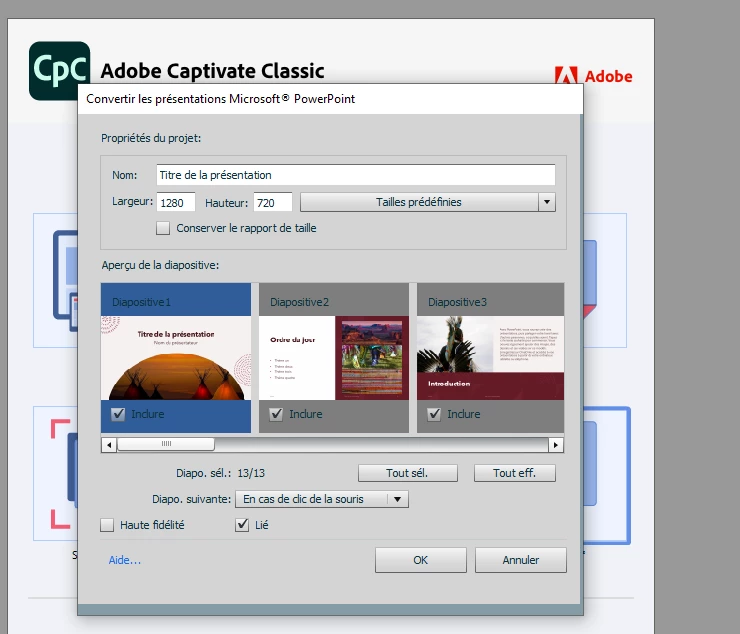Image resolution: width=740 pixels, height=634 pixels.
Task: Toggle the Lié checkbox
Action: tap(242, 525)
